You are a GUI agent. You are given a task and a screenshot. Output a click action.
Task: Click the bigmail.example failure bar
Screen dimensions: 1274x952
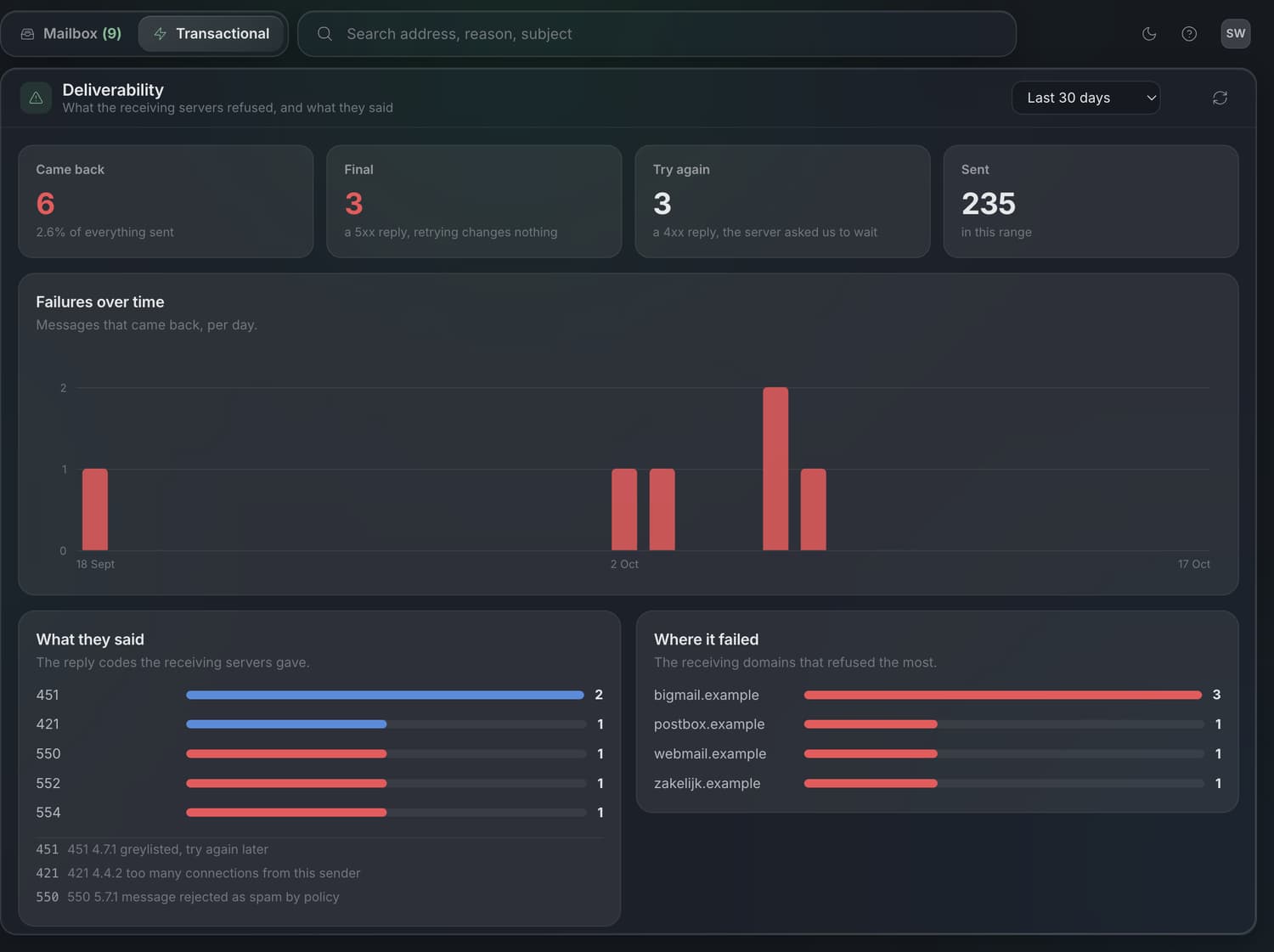coord(1003,695)
